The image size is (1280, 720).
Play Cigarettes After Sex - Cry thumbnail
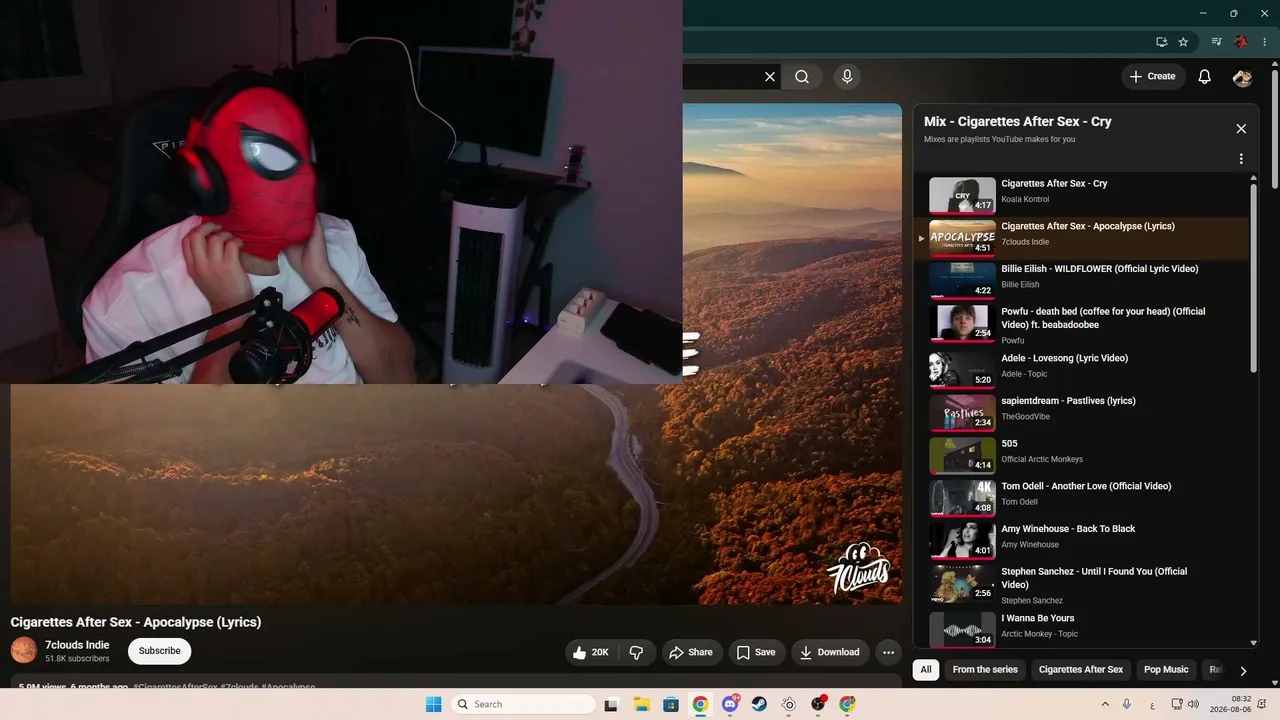pyautogui.click(x=962, y=195)
